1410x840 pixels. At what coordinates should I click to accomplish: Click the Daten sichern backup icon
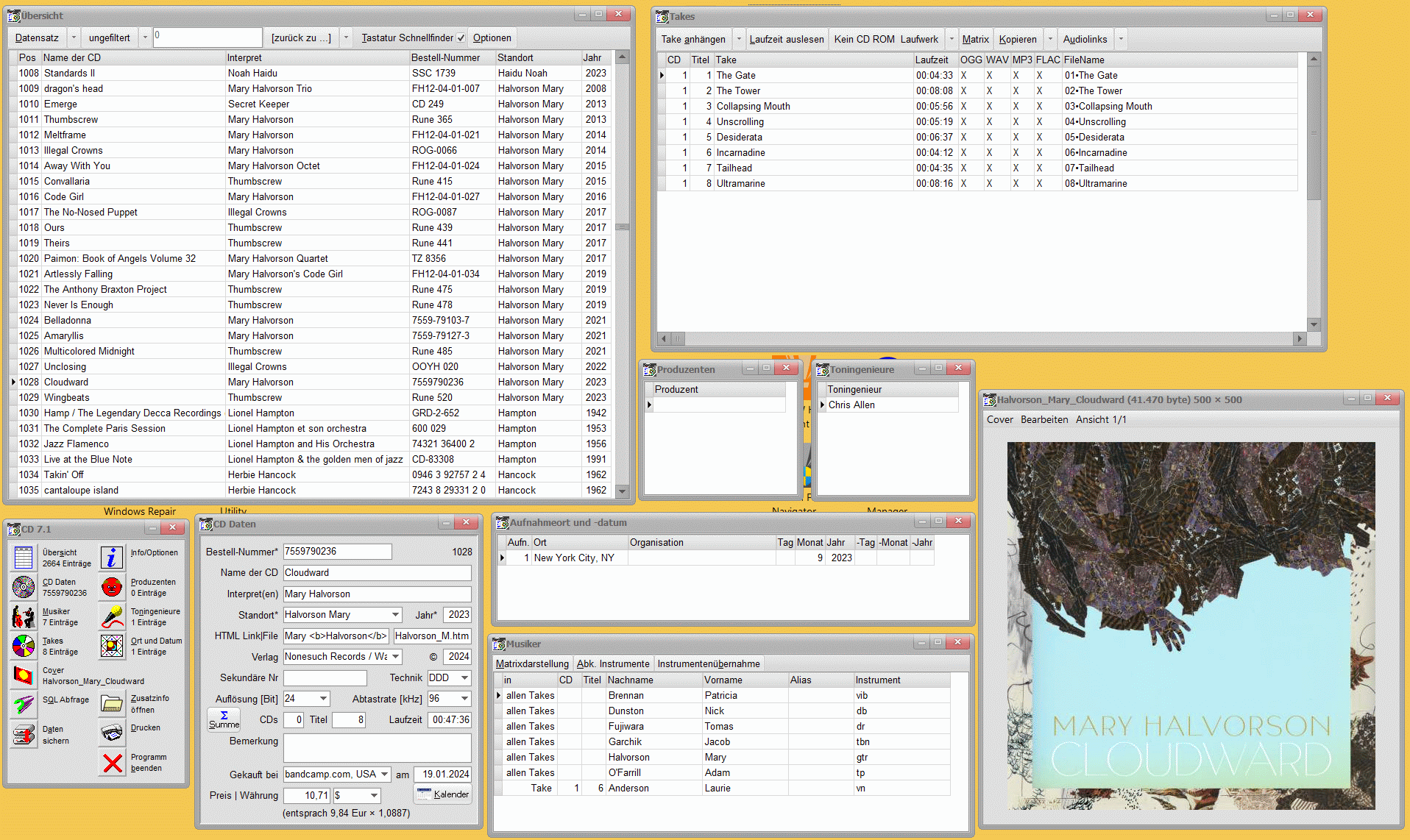pyautogui.click(x=24, y=734)
